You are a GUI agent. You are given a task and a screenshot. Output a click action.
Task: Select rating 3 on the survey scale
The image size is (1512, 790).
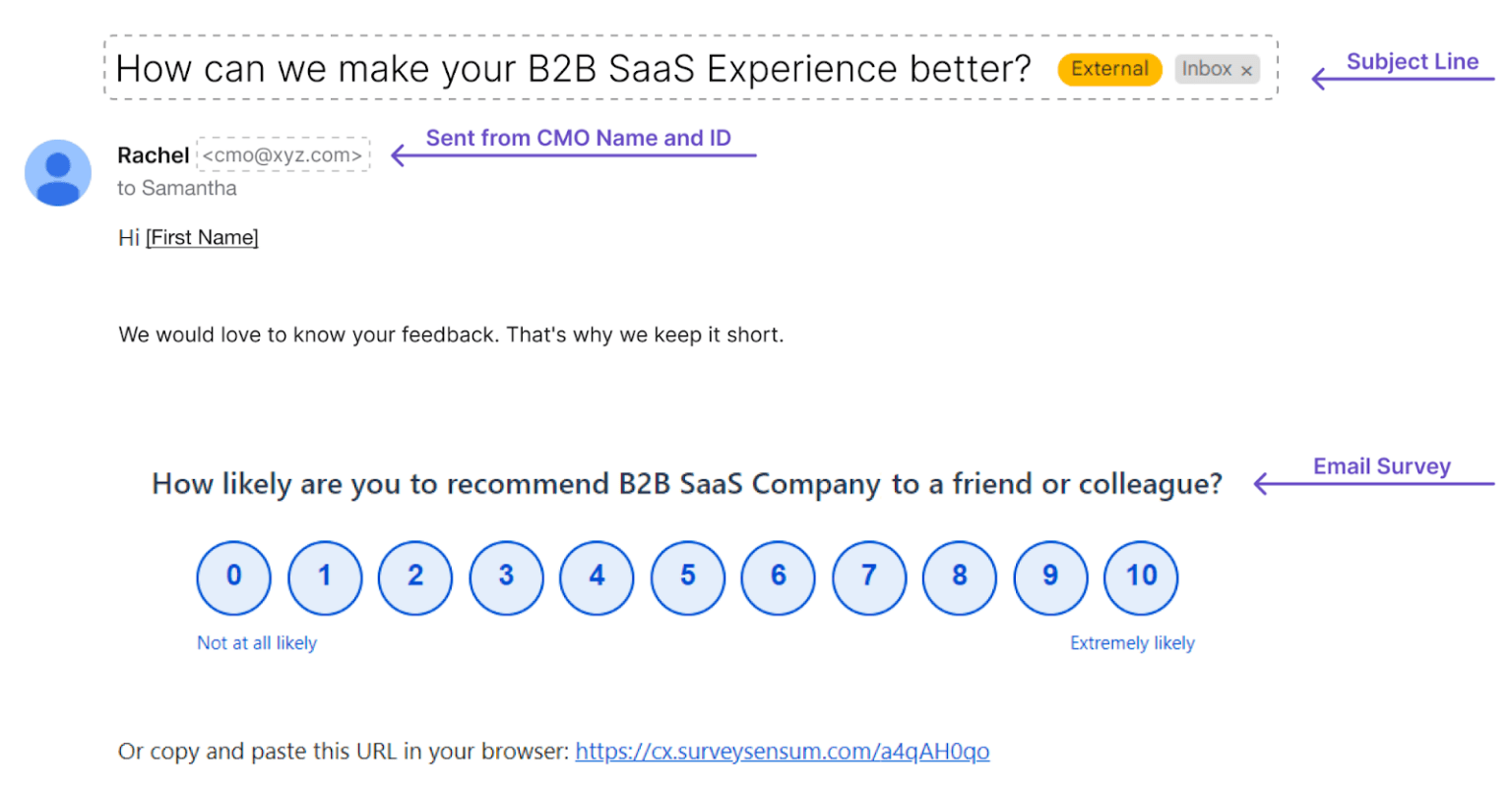point(506,577)
